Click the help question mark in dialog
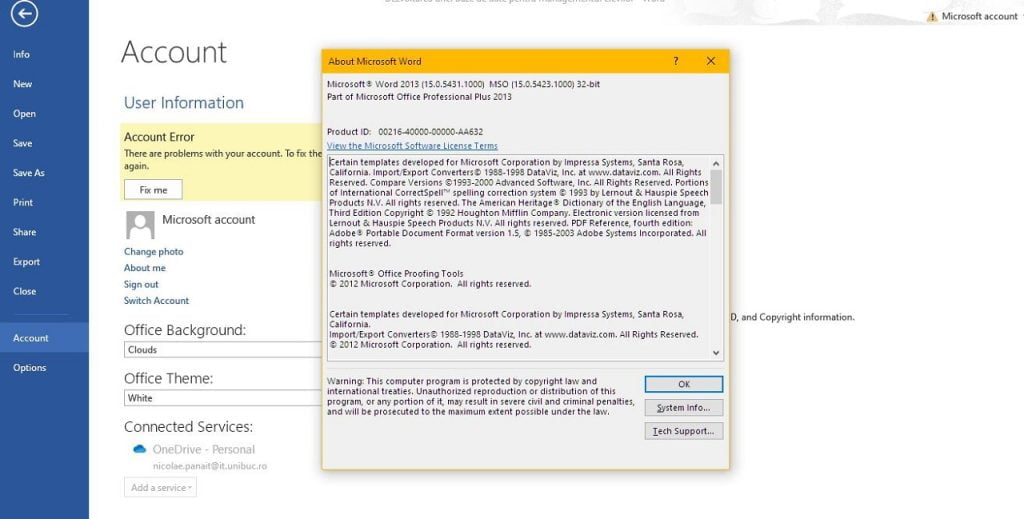 coord(676,61)
